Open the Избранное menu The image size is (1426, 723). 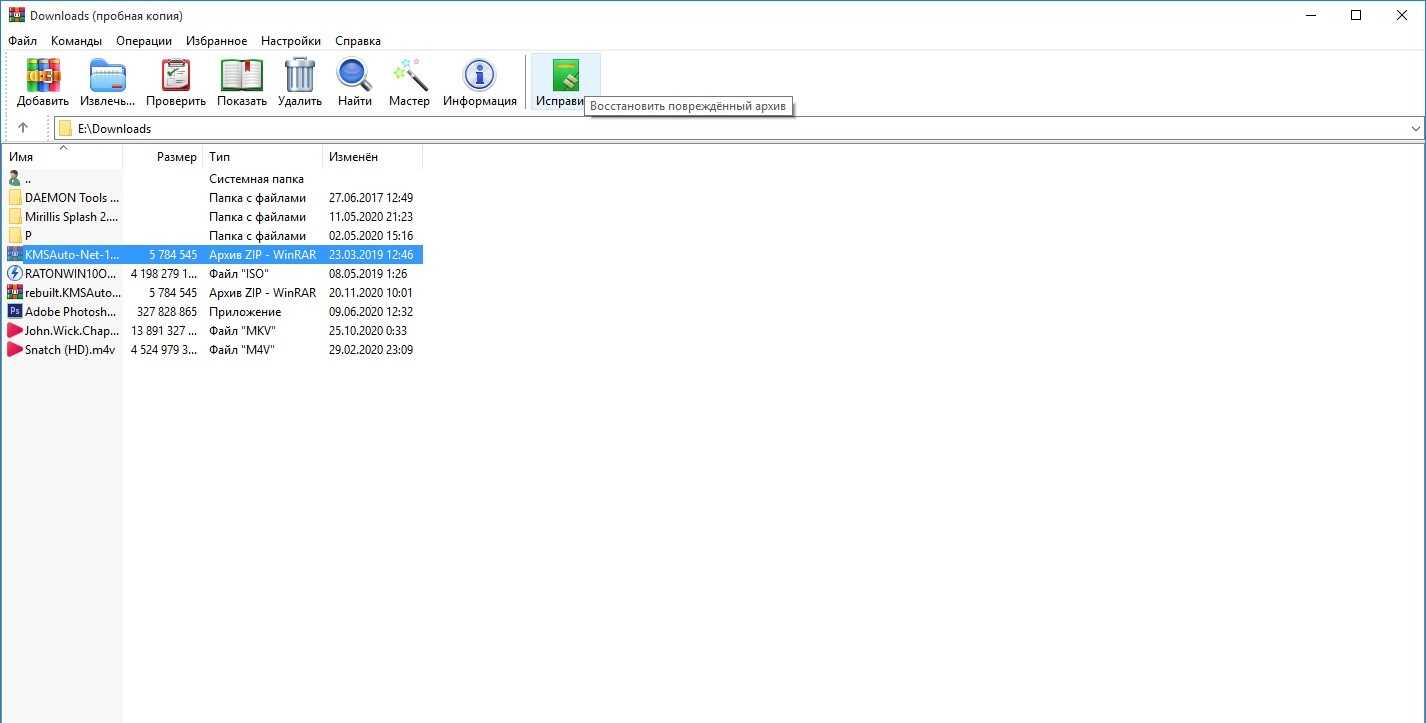(216, 41)
